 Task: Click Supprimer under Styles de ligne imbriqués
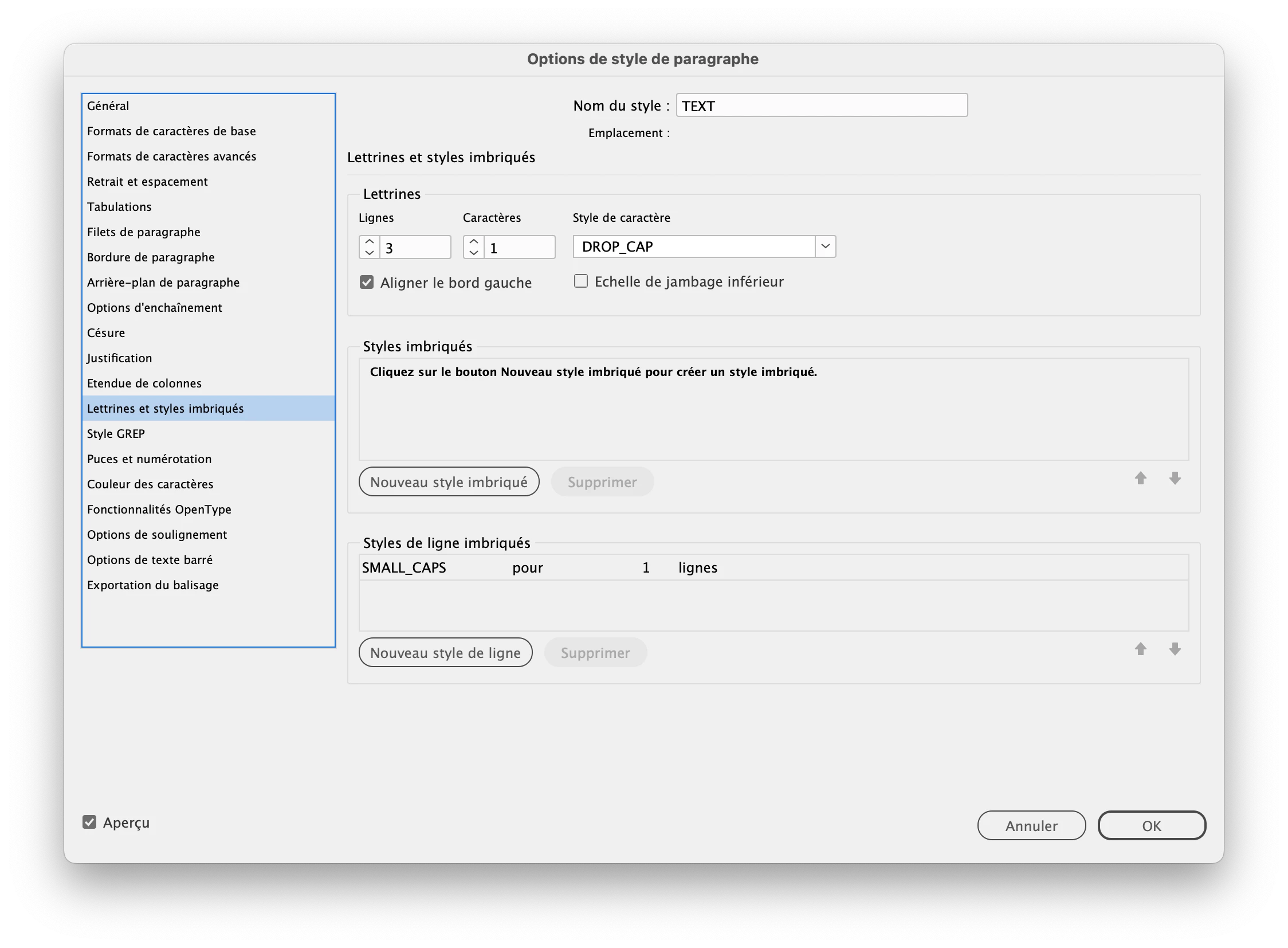pyautogui.click(x=595, y=653)
